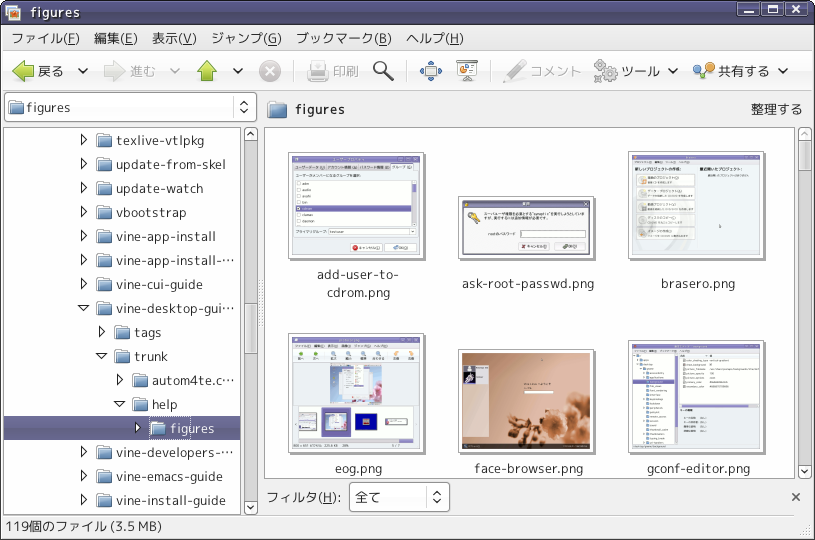This screenshot has height=540, width=815.
Task: Click the green Back arrow icon
Action: pyautogui.click(x=23, y=71)
